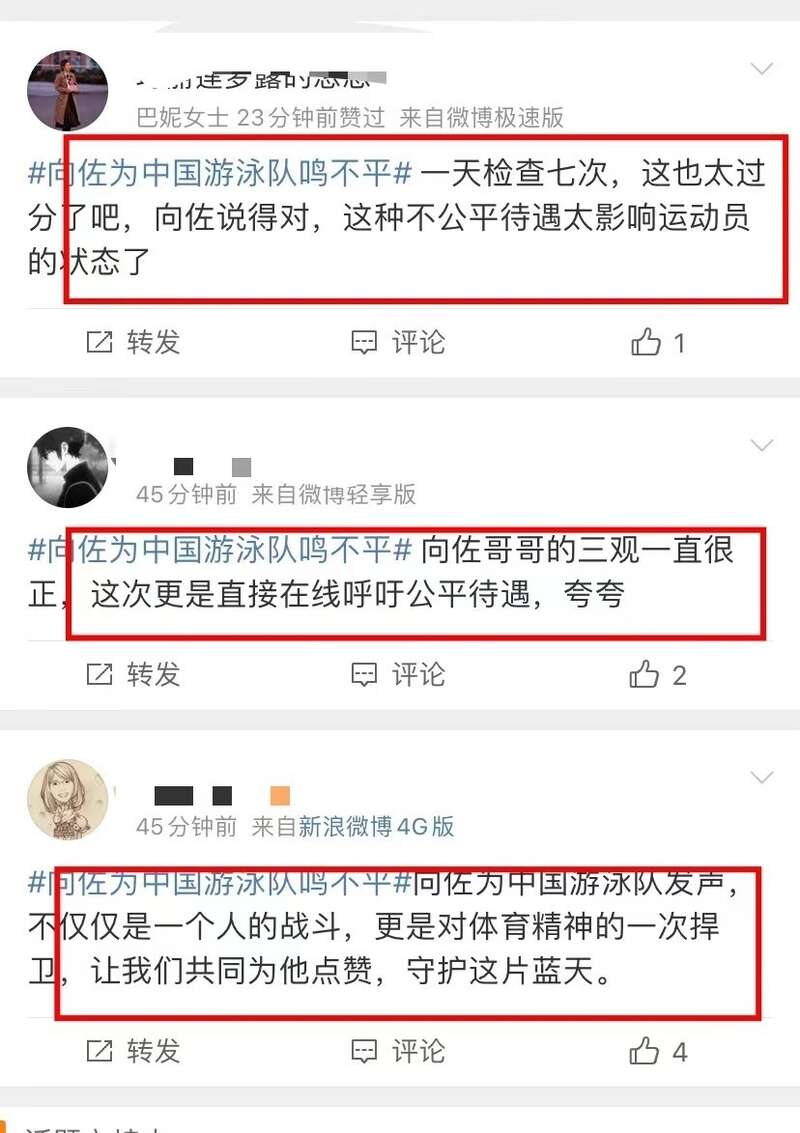Screen dimensions: 800x1133
Task: Open the comment icon on the second post
Action: click(364, 674)
